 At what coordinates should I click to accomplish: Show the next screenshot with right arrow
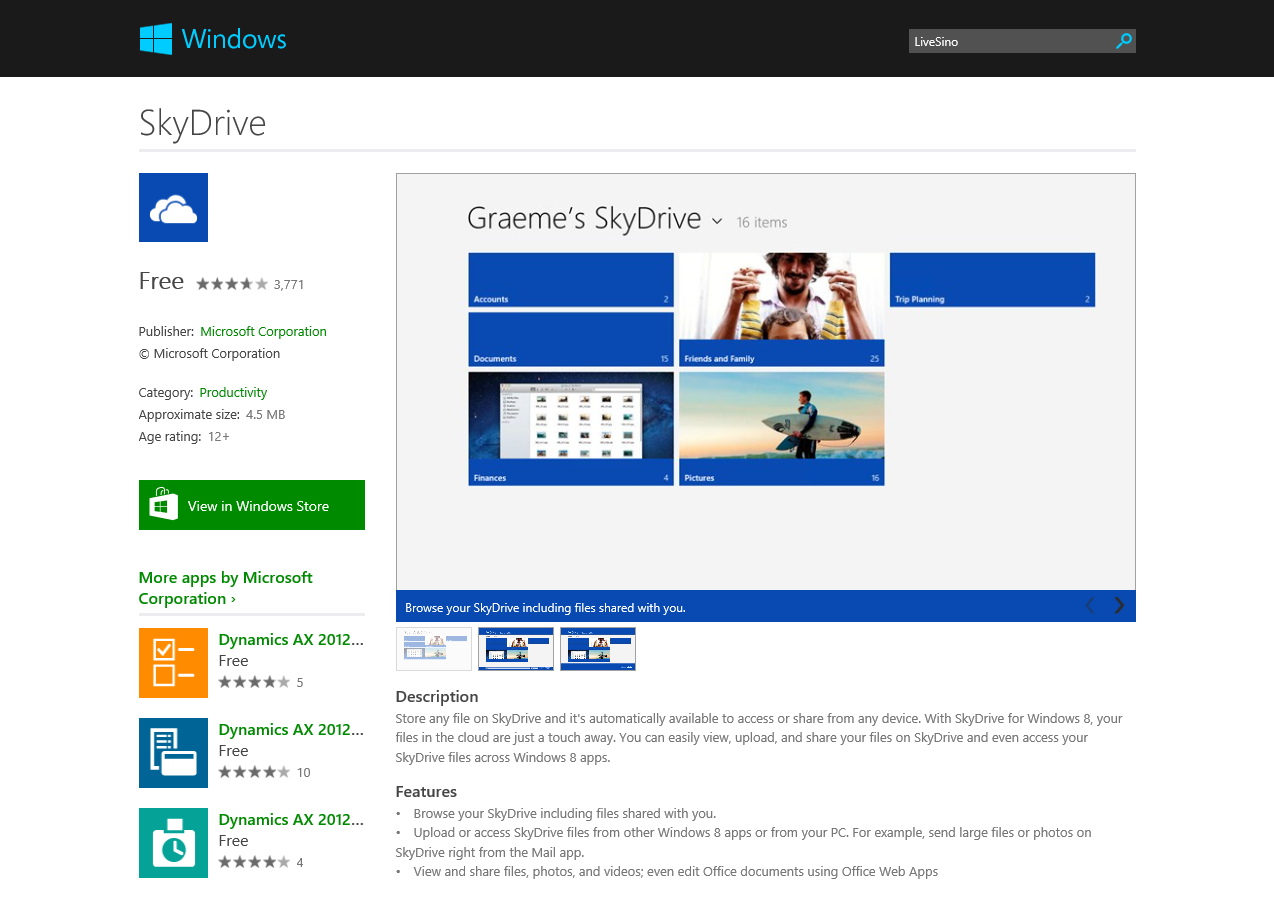1119,605
